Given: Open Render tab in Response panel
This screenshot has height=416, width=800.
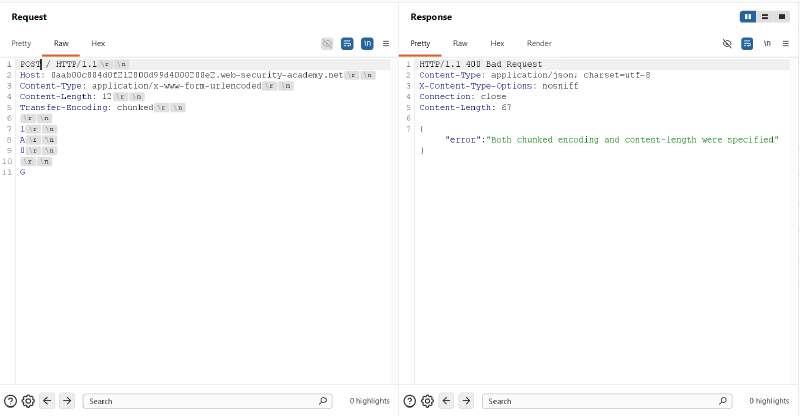Looking at the screenshot, I should (539, 43).
